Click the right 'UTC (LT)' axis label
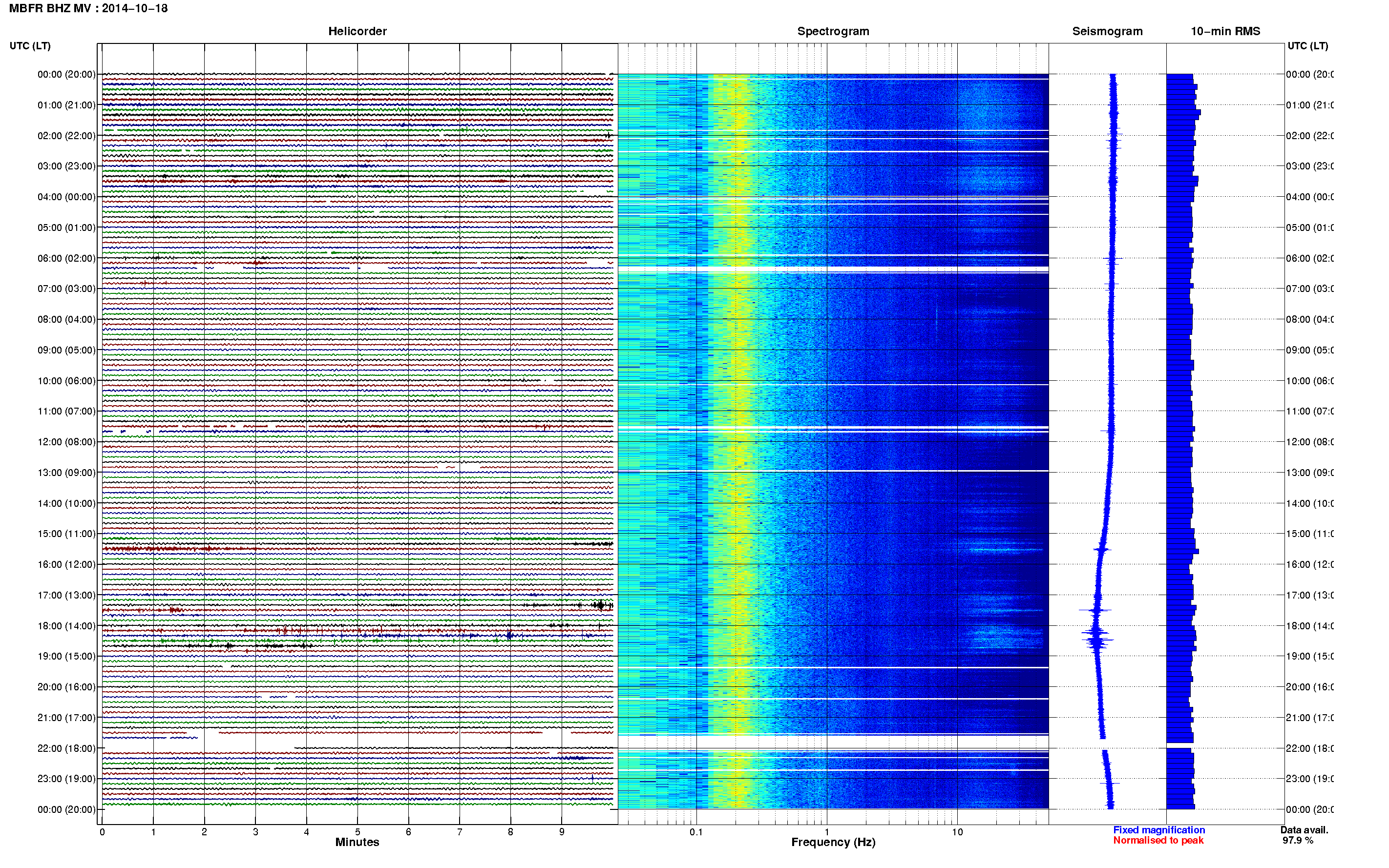This screenshot has width=1389, height=868. [1307, 46]
